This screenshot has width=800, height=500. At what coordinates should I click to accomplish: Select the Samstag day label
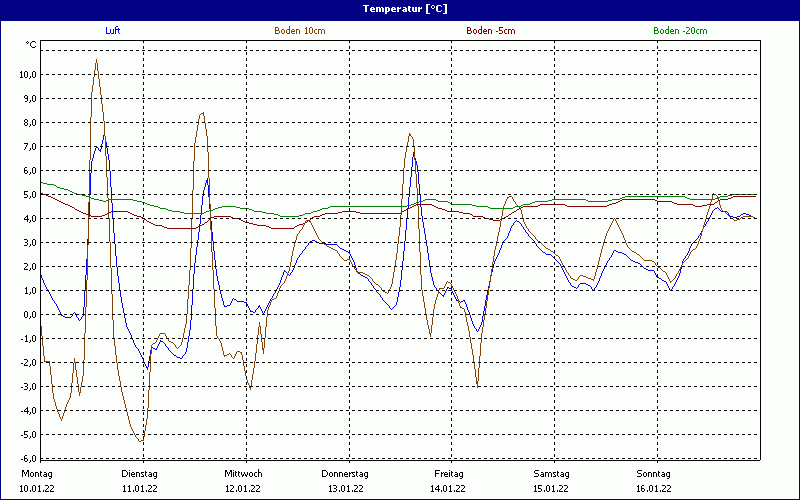click(551, 473)
